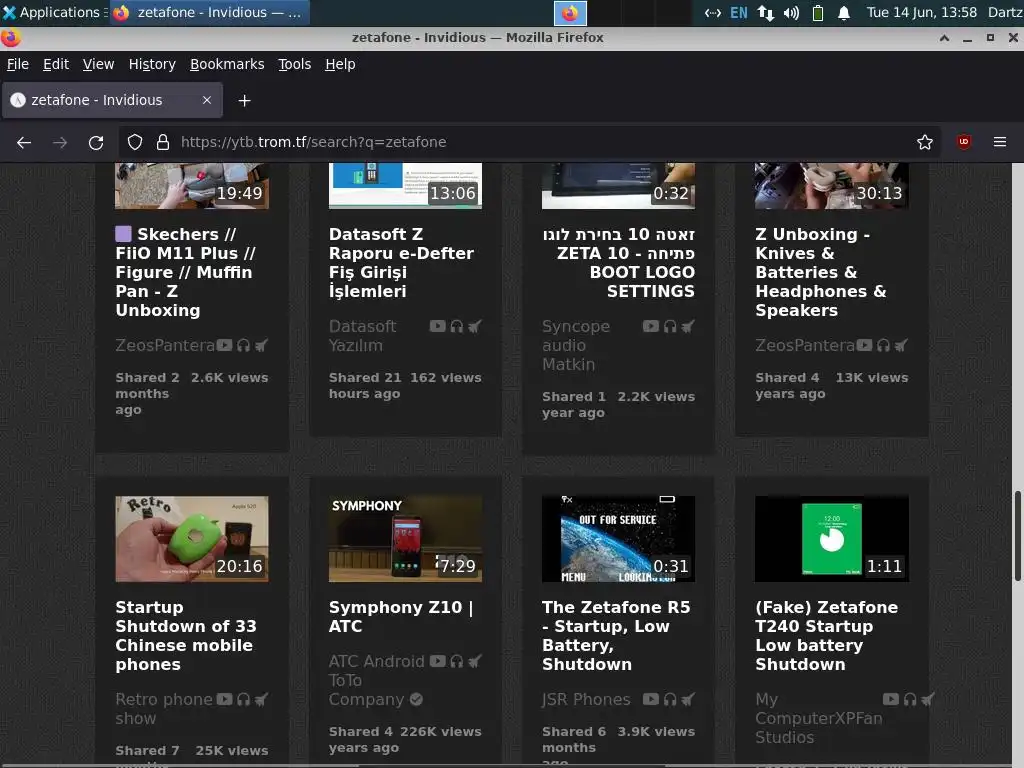Image resolution: width=1024 pixels, height=768 pixels.
Task: Click headphones icon on Z Unboxing Knives card
Action: pos(884,345)
